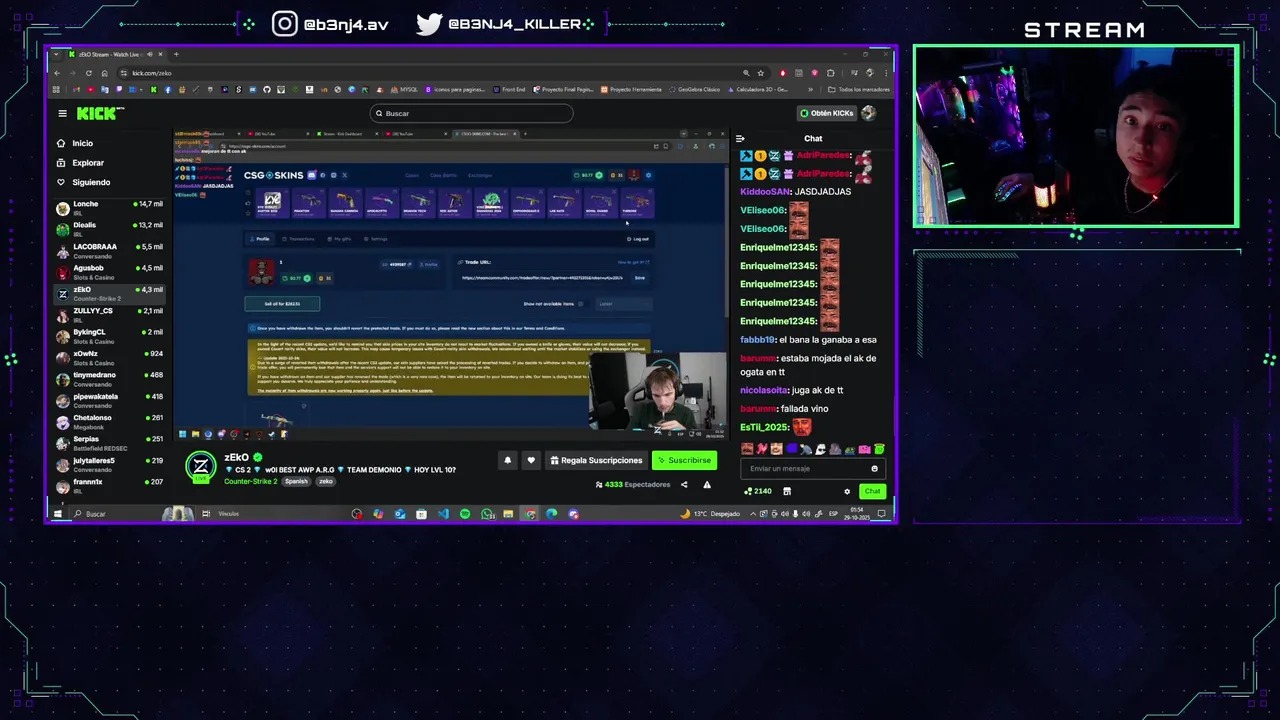Select ZULLYY_CS channel in the sidebar
Viewport: 1280px width, 720px height.
[x=109, y=315]
